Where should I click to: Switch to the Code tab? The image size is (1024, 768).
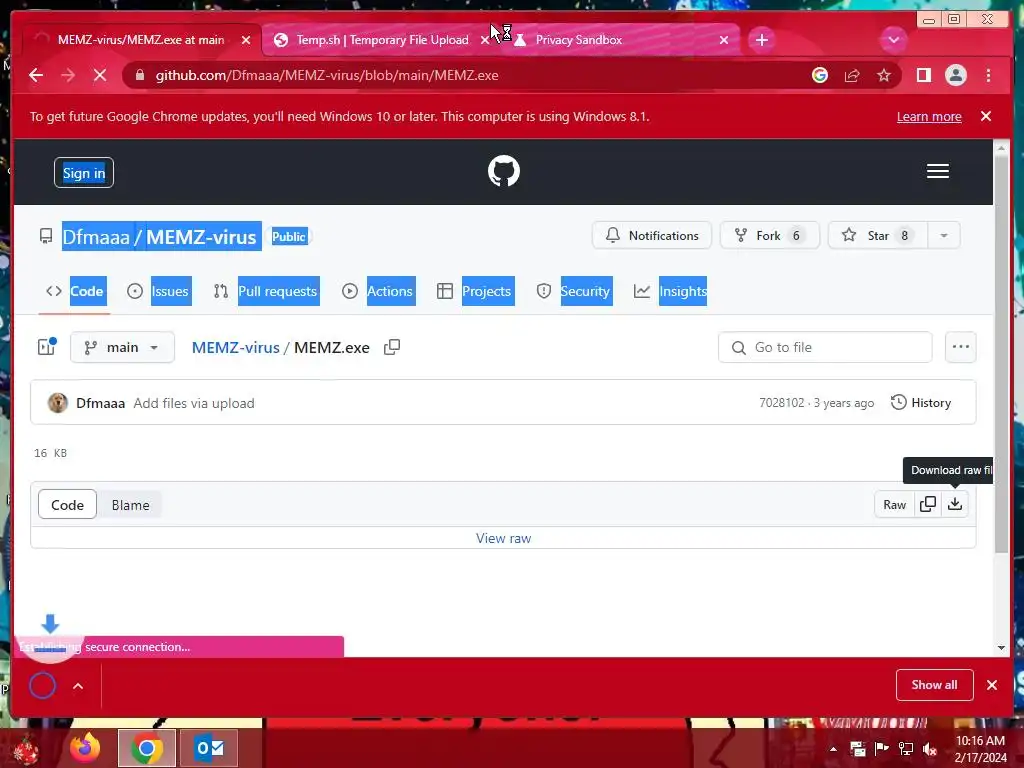point(74,291)
